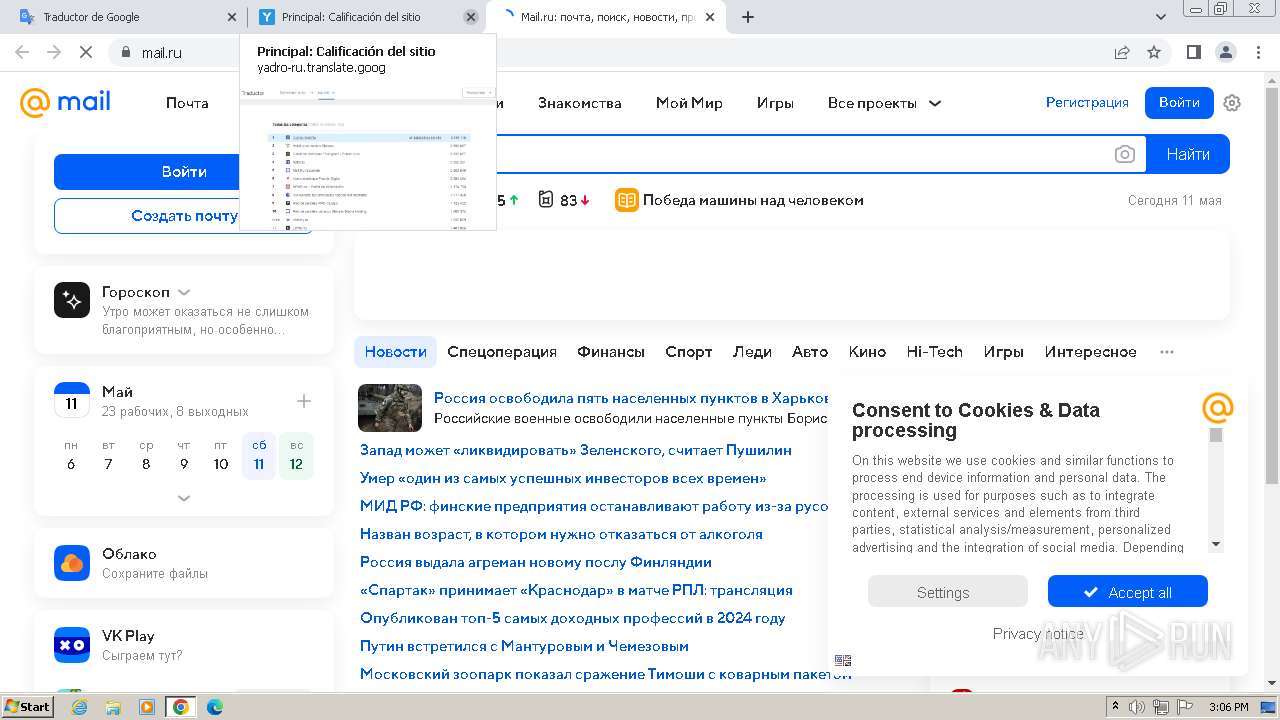Screen dimensions: 1280x720
Task: Open headline Названный возраст об алкоголе
Action: point(561,534)
